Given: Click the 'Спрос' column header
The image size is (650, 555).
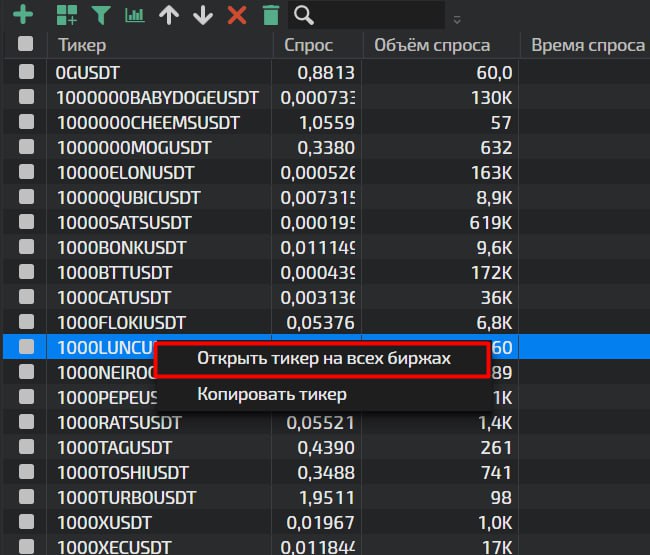Looking at the screenshot, I should pyautogui.click(x=309, y=45).
